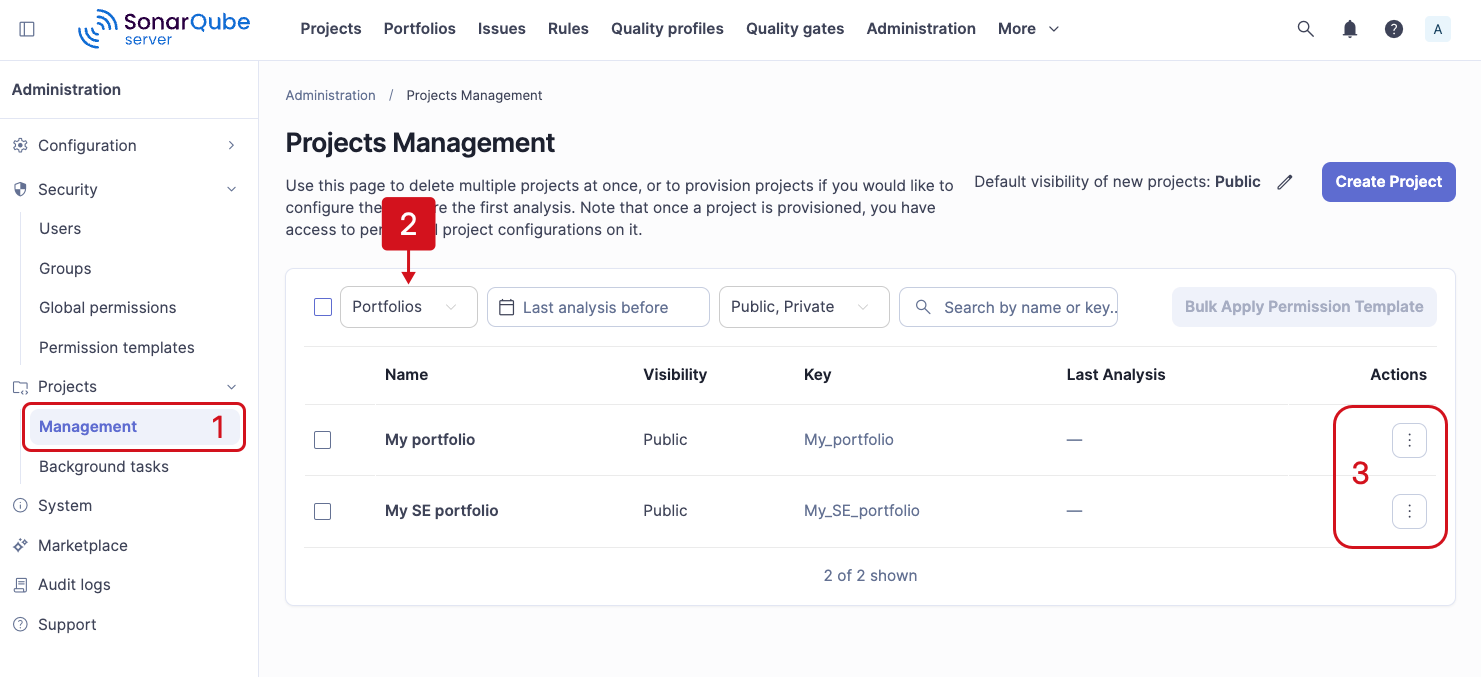Screen dimensions: 1481x677
Task: Open System in sidebar
Action: (65, 506)
